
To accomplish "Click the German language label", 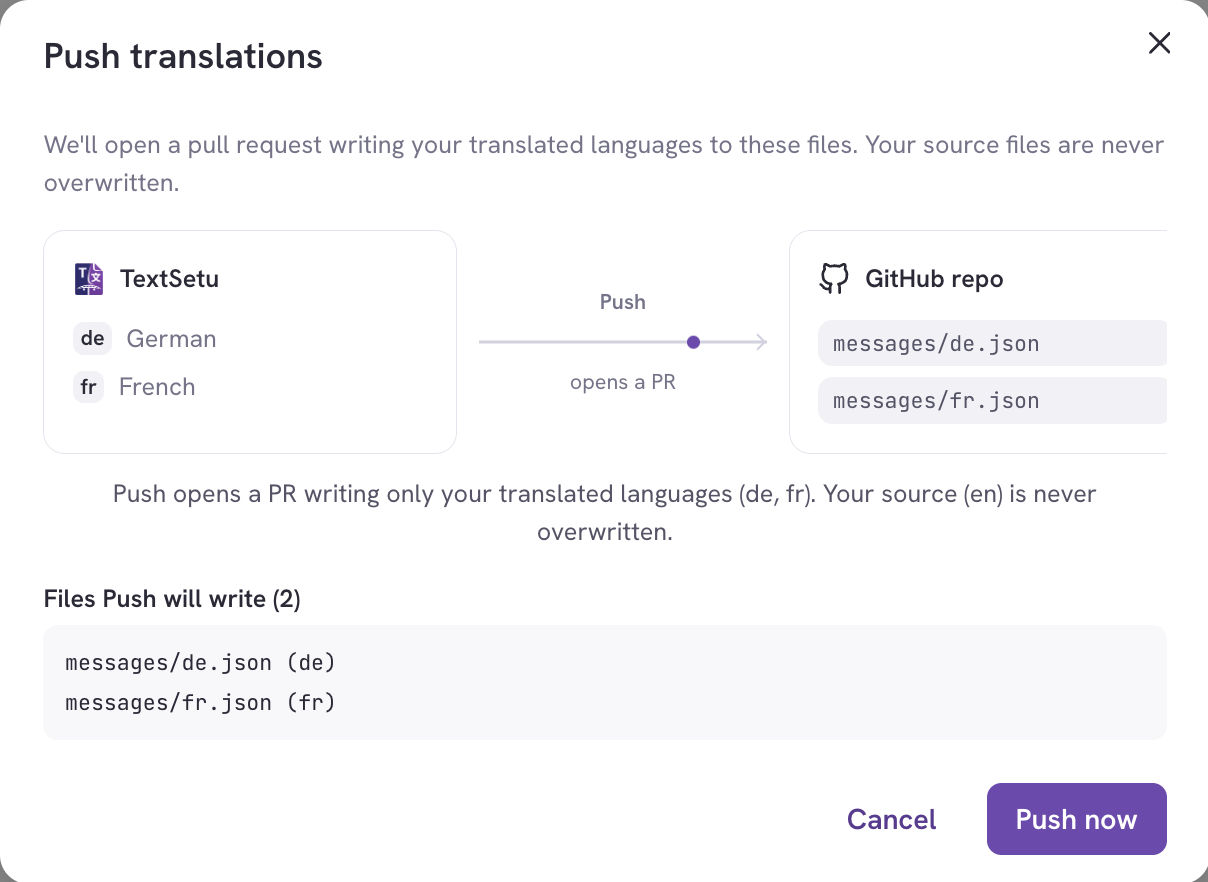I will (171, 339).
